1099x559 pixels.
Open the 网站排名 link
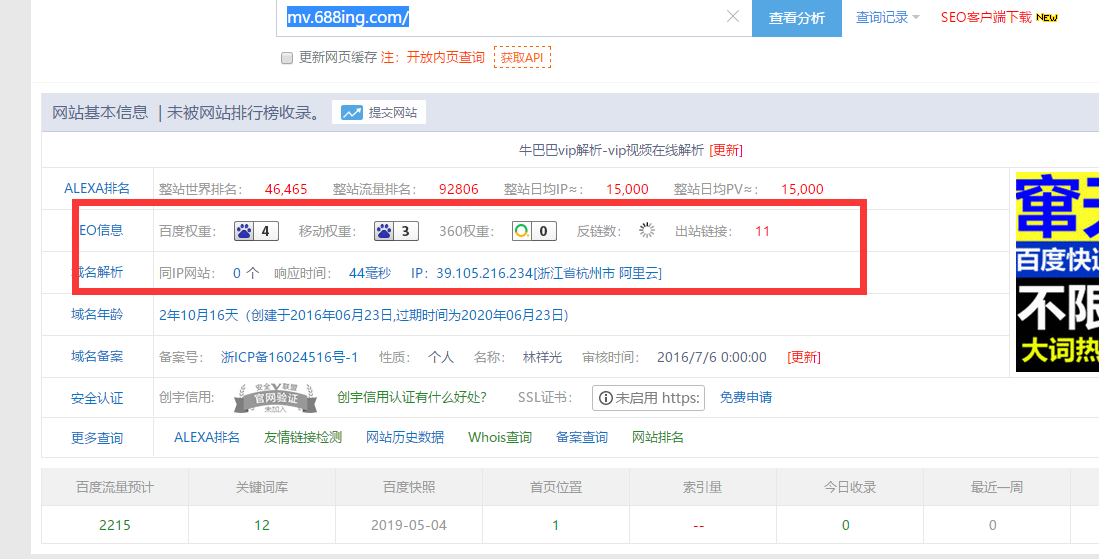[x=657, y=437]
